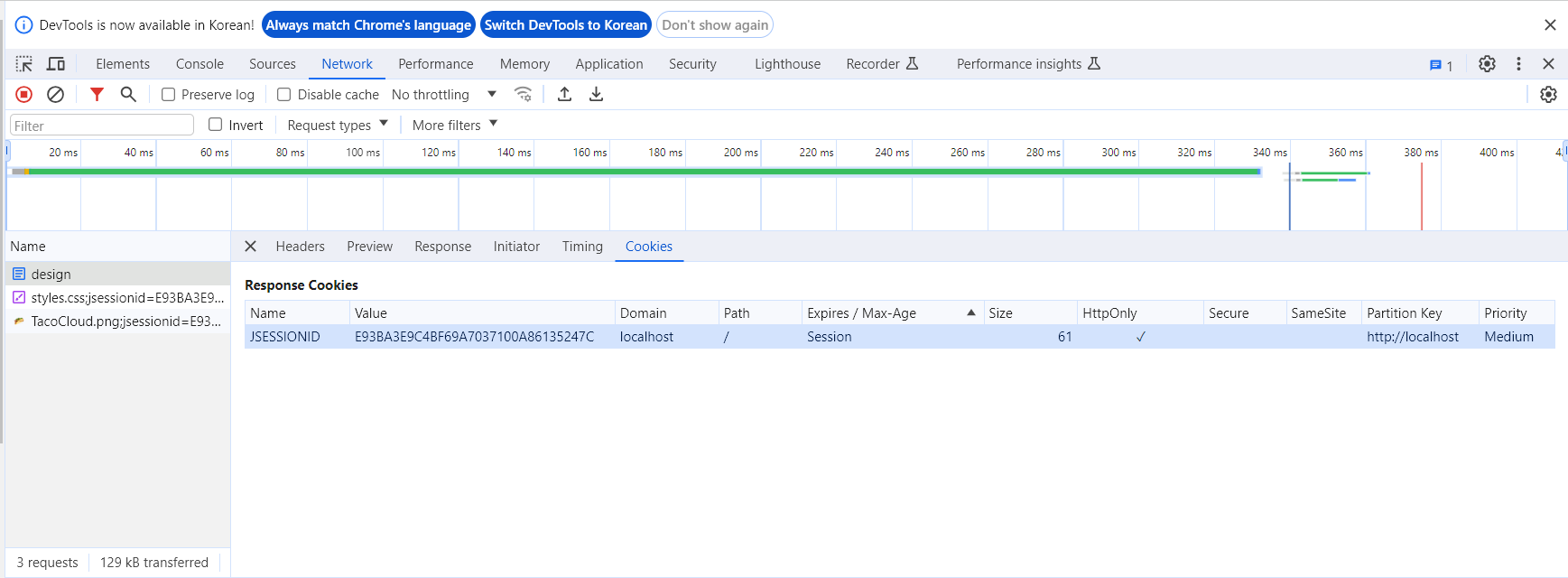Click the blue DOMContentLoaded marker line

coord(1289,197)
